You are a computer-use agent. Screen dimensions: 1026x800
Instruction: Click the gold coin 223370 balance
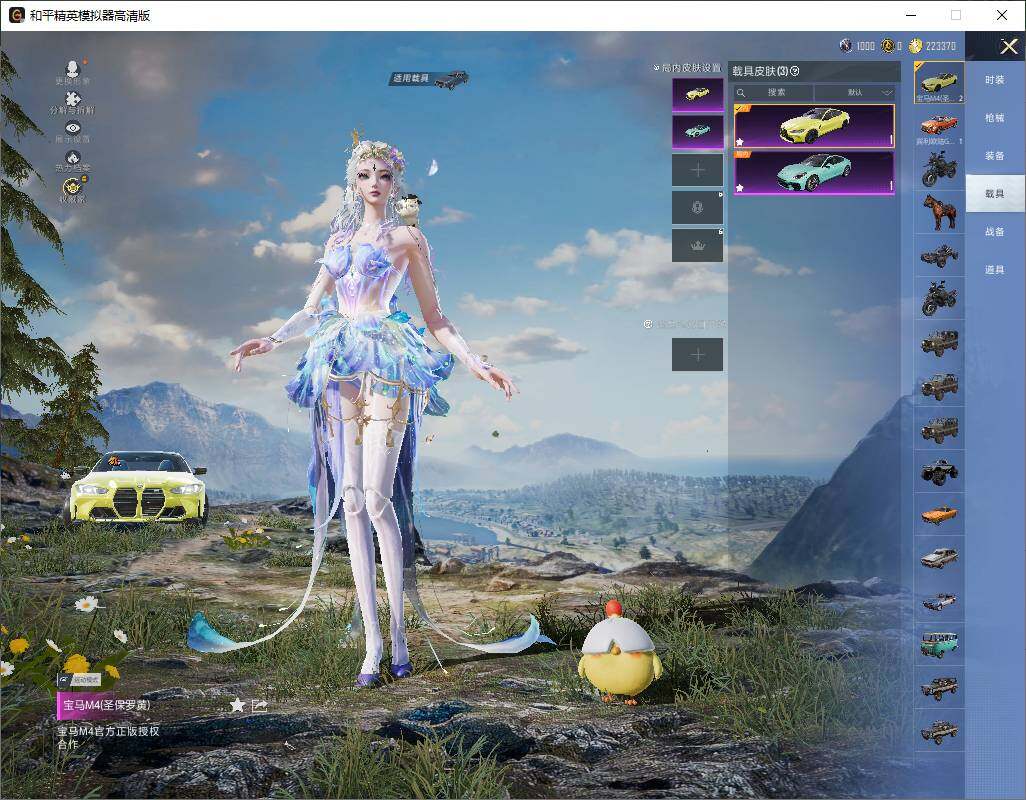[x=933, y=46]
